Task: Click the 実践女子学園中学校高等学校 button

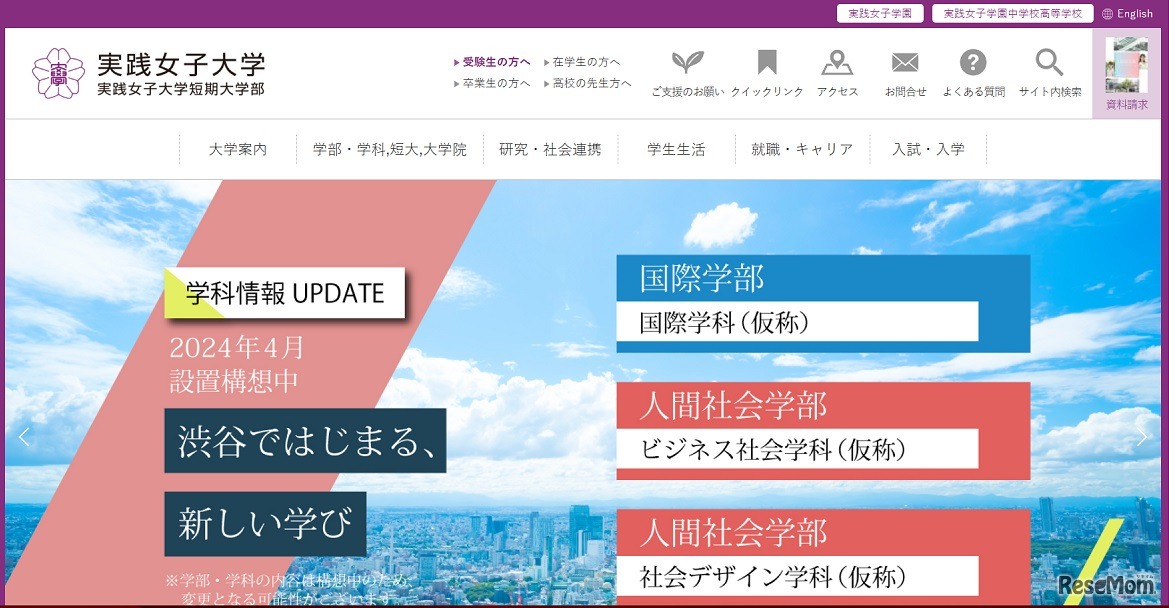Action: [x=1012, y=13]
